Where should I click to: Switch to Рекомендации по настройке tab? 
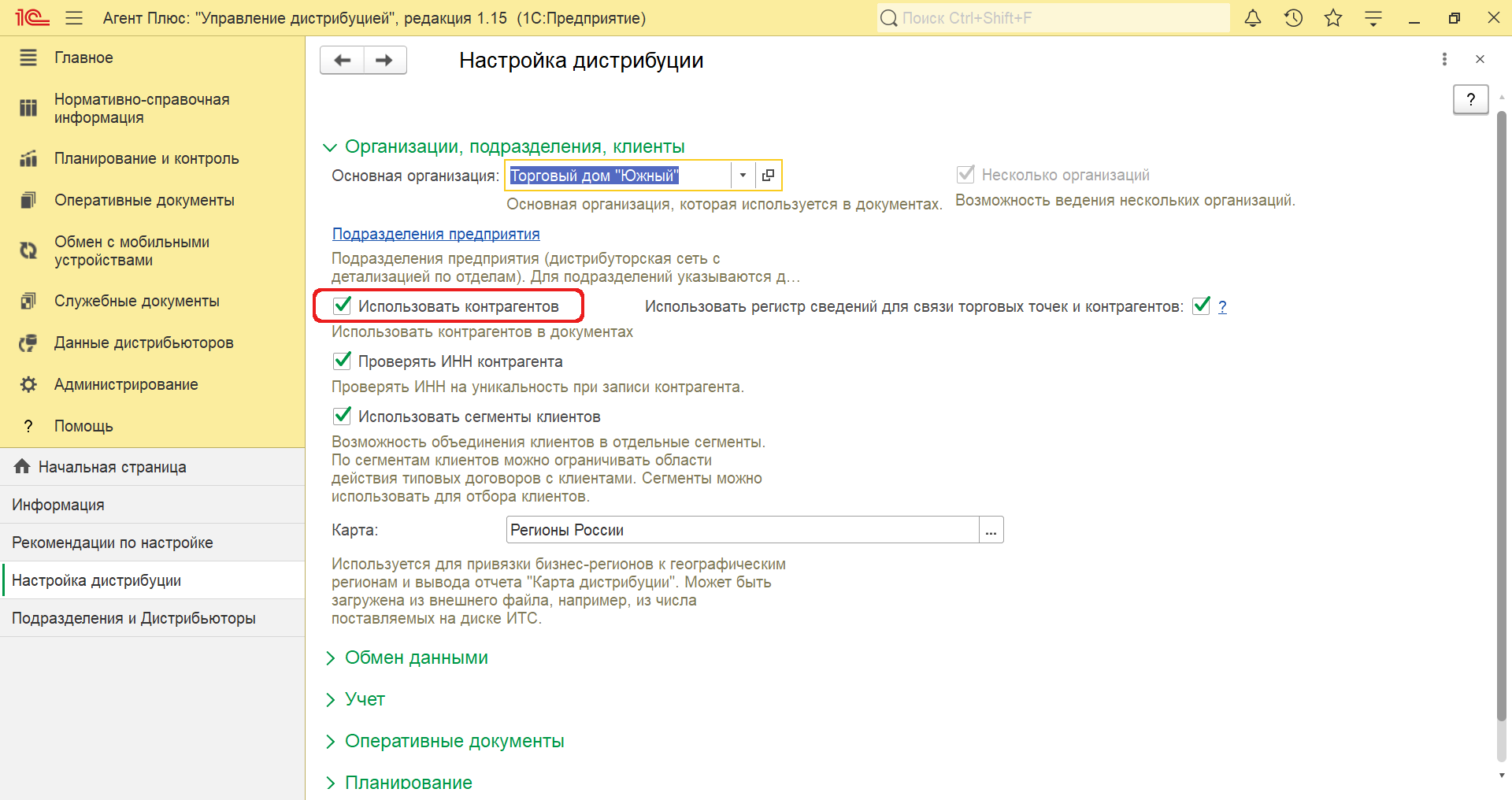(152, 543)
